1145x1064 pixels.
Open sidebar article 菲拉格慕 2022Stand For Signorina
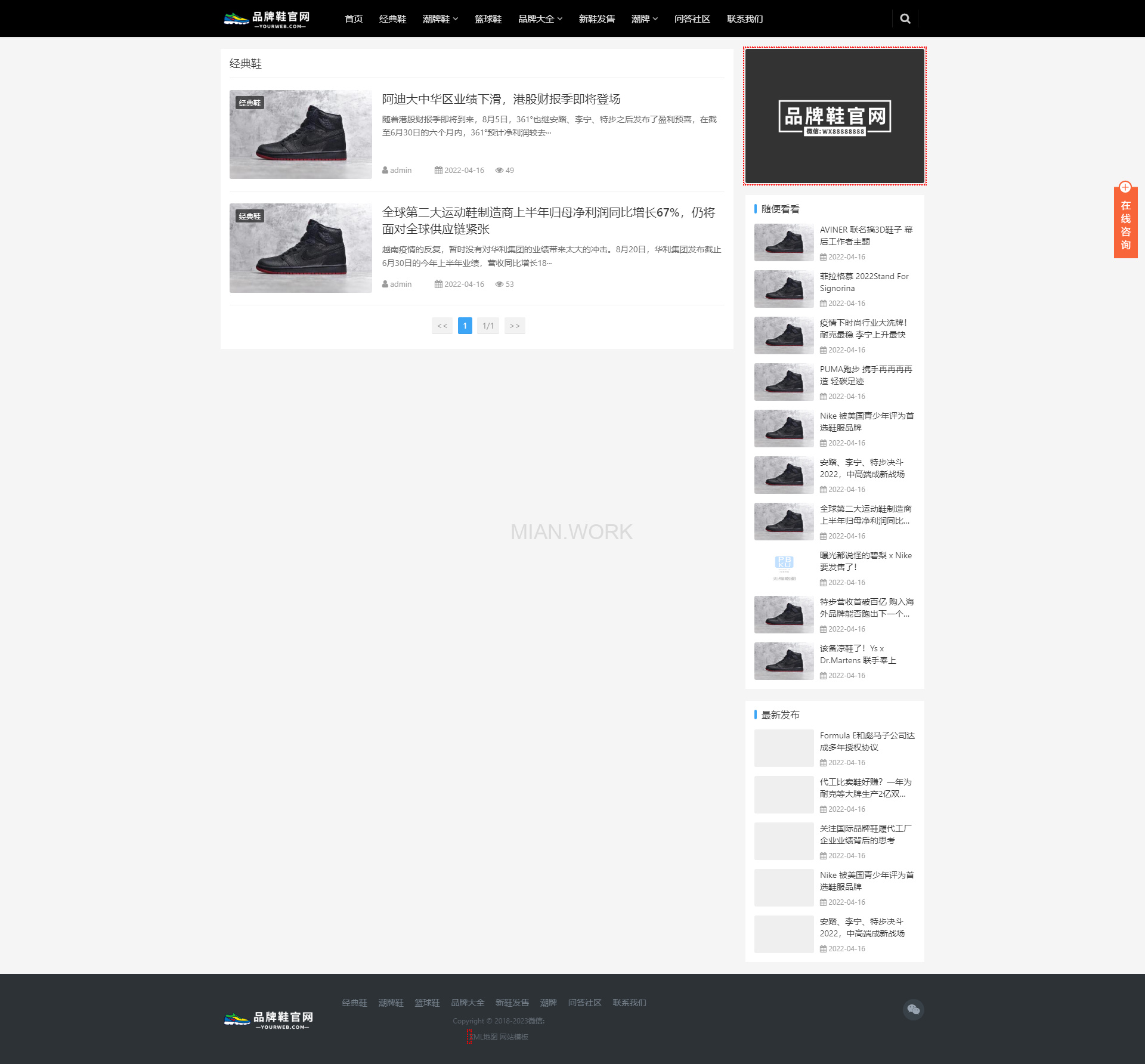click(864, 282)
